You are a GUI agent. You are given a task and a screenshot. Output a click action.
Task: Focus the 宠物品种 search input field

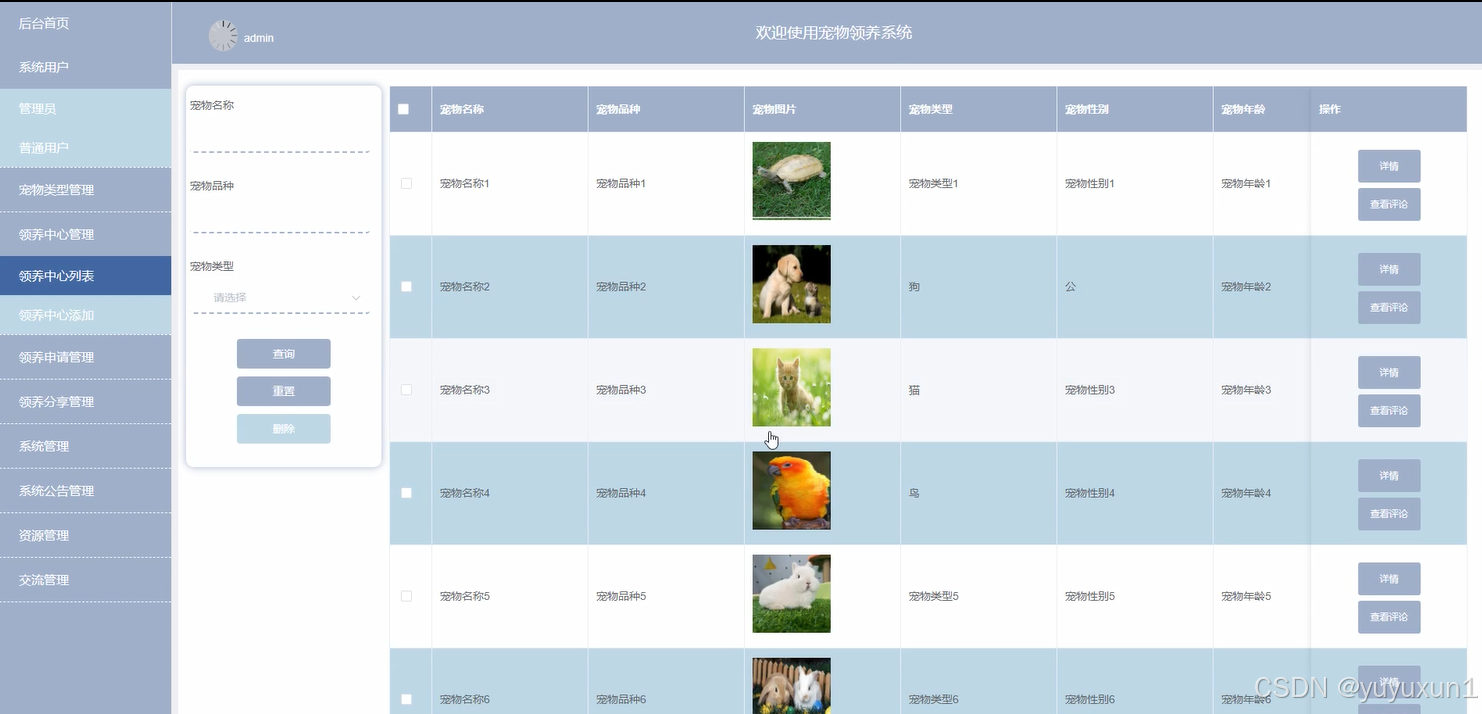point(281,218)
